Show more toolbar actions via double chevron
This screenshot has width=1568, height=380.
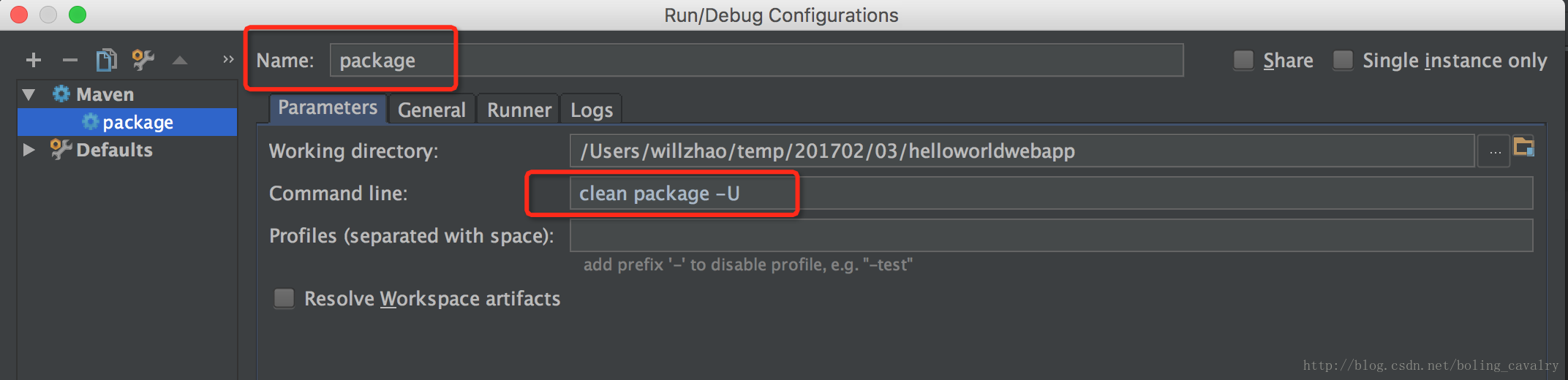point(228,59)
